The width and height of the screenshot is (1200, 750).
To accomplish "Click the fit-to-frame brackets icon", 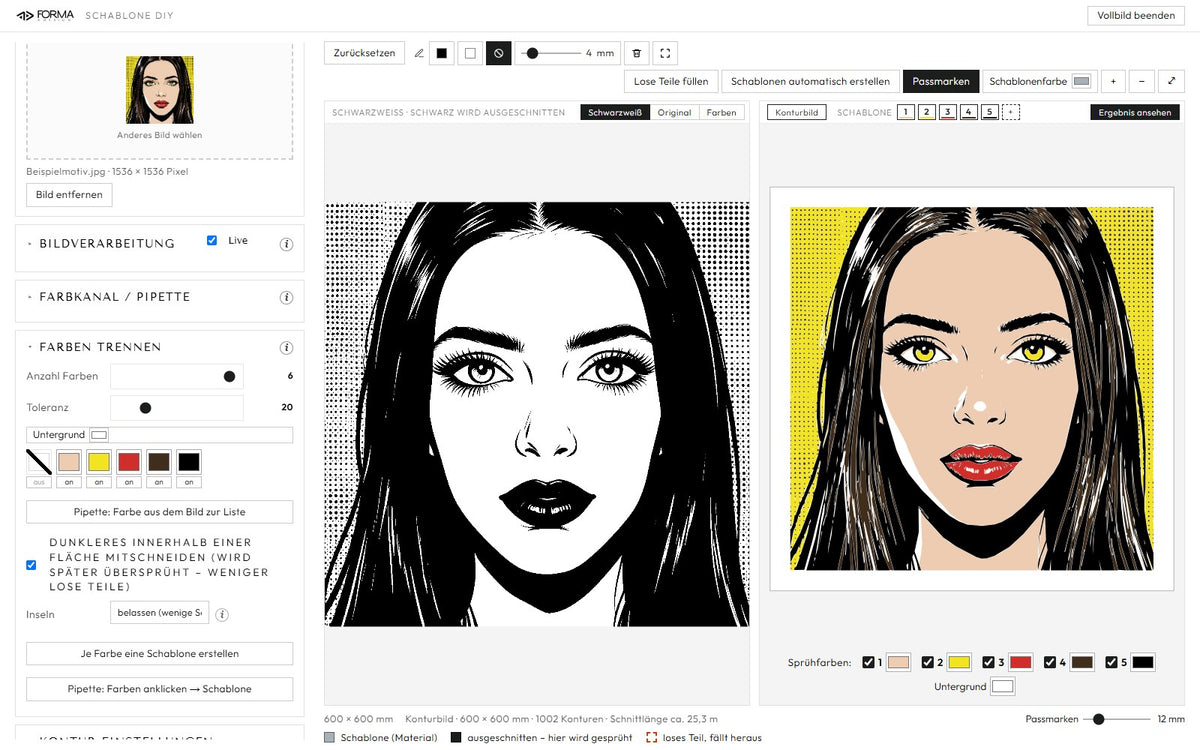I will [x=665, y=53].
